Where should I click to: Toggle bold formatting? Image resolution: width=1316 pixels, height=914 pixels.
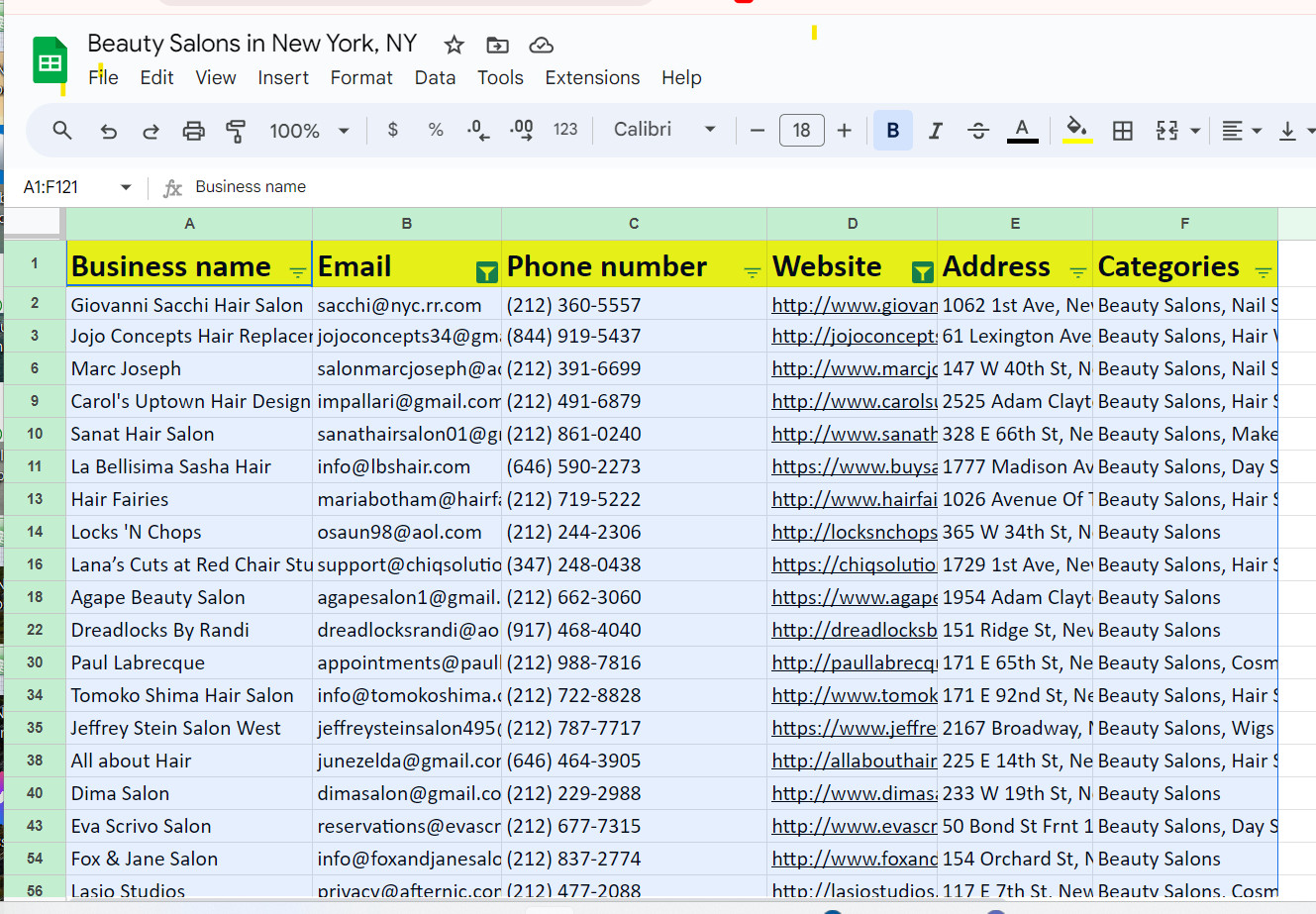click(x=893, y=131)
